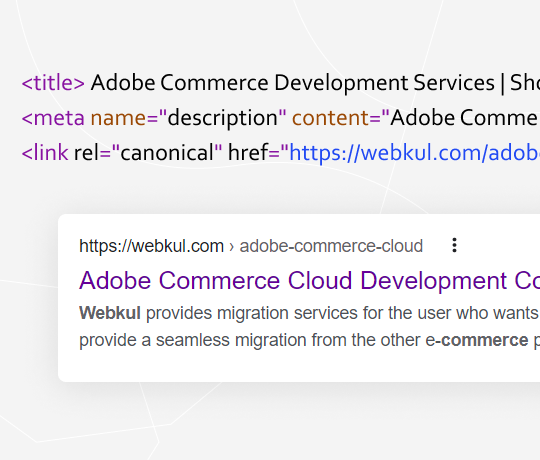This screenshot has width=540, height=460.
Task: Click the description attribute value
Action: coord(222,118)
